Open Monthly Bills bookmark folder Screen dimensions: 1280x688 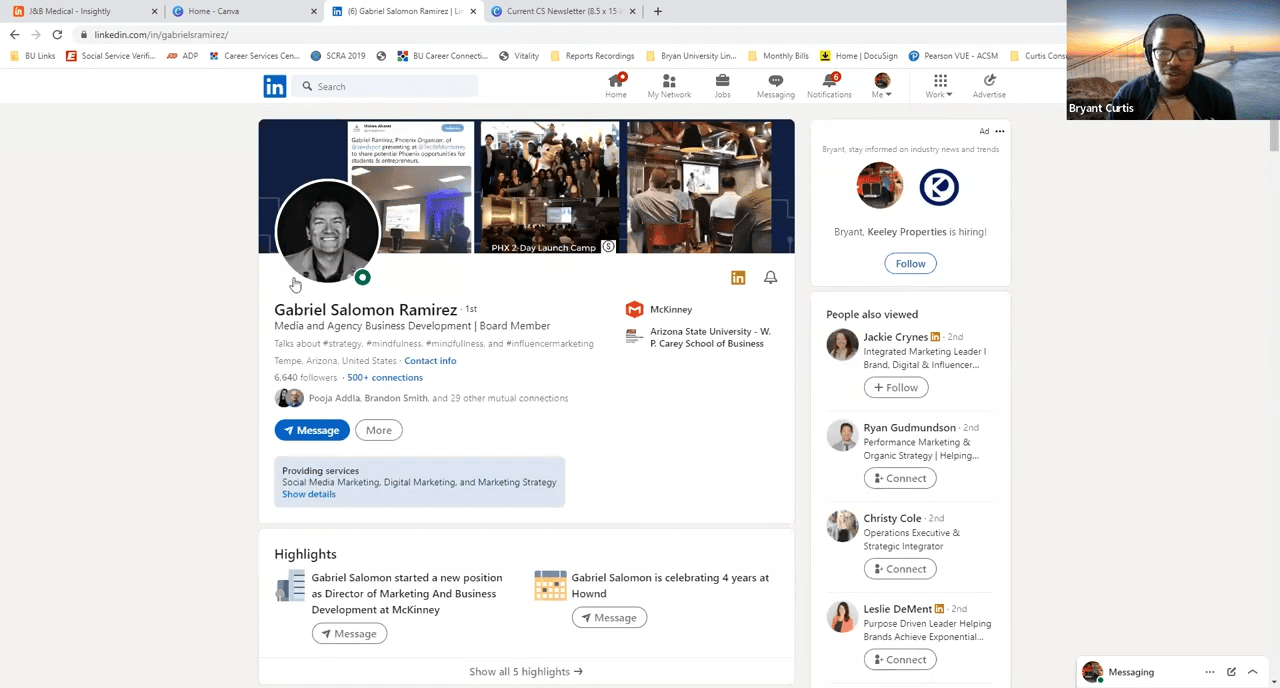(x=778, y=56)
